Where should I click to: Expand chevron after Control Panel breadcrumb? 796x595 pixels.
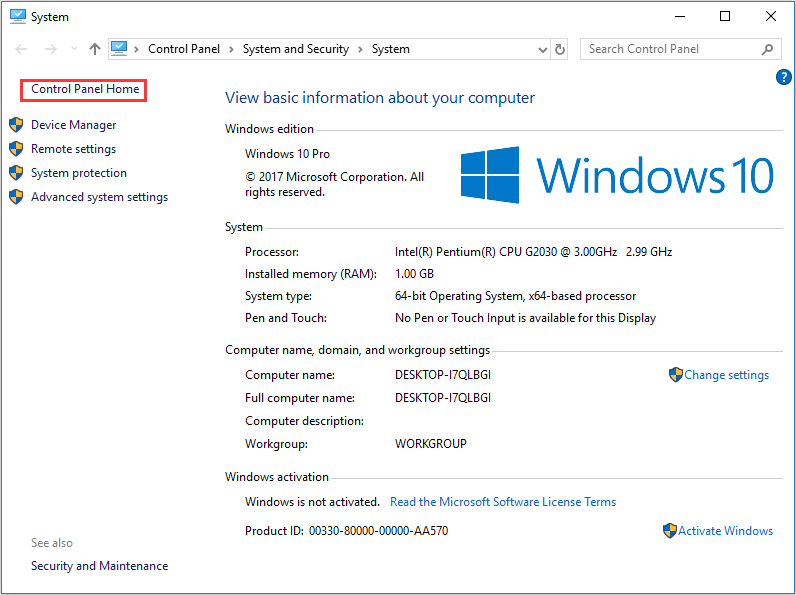(231, 49)
